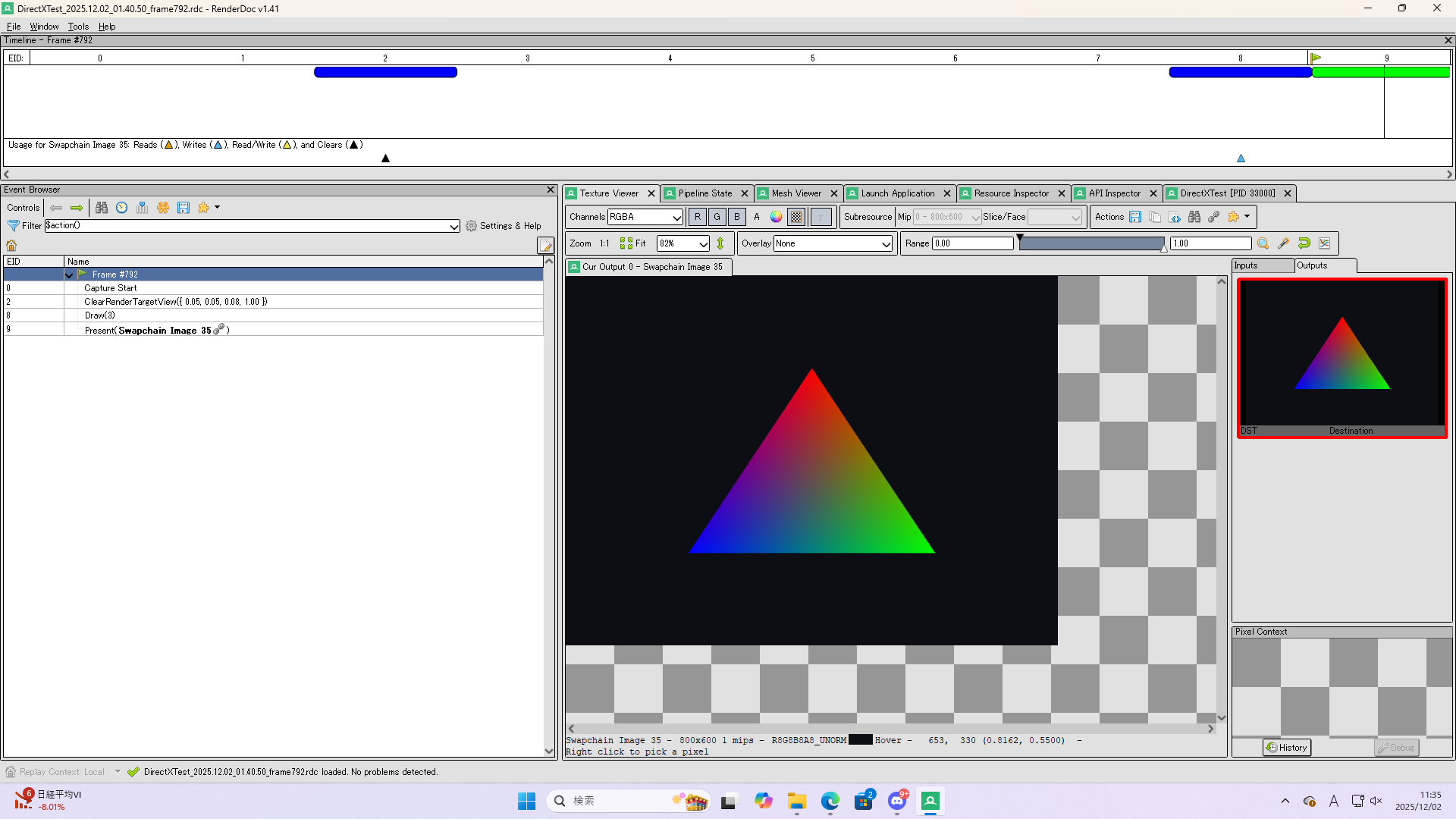1456x819 pixels.
Task: Open the find-event binoculars icon in Event Browser
Action: pos(102,207)
